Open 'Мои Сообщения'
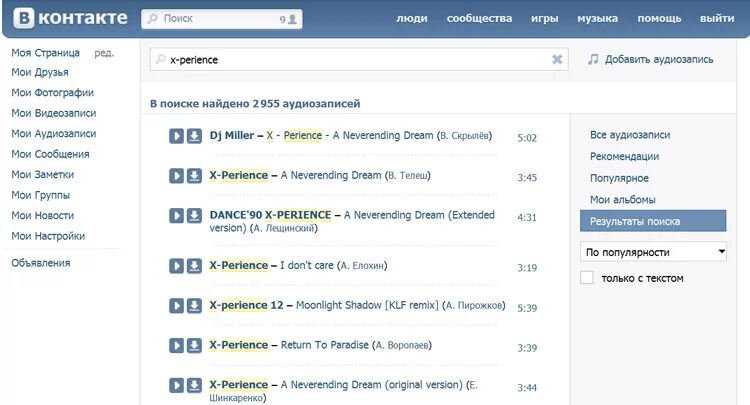Screen dimensions: 750x405 tap(50, 154)
